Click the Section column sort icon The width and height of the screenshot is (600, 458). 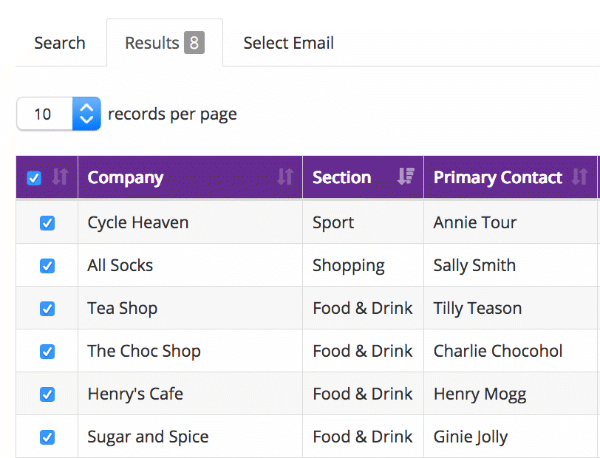coord(405,177)
